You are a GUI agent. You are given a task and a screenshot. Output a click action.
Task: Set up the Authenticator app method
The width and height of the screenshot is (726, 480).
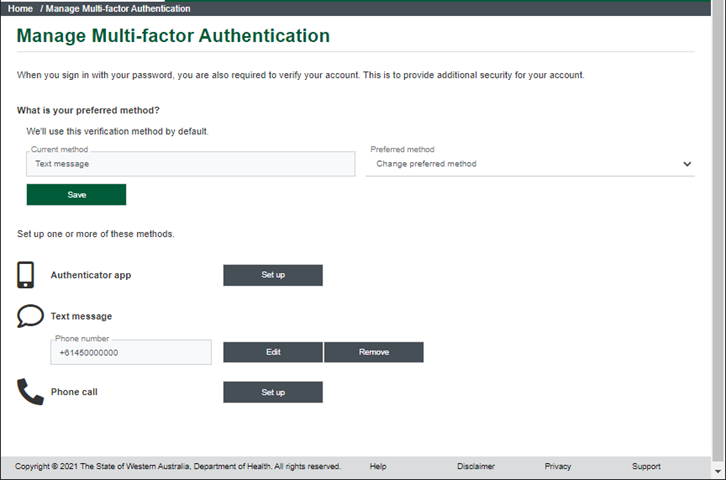tap(273, 275)
